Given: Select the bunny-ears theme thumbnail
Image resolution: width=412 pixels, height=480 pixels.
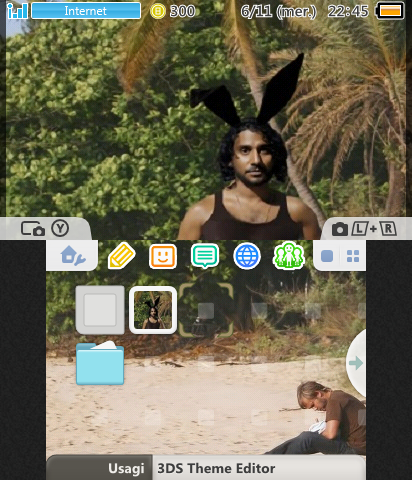Looking at the screenshot, I should [x=153, y=310].
